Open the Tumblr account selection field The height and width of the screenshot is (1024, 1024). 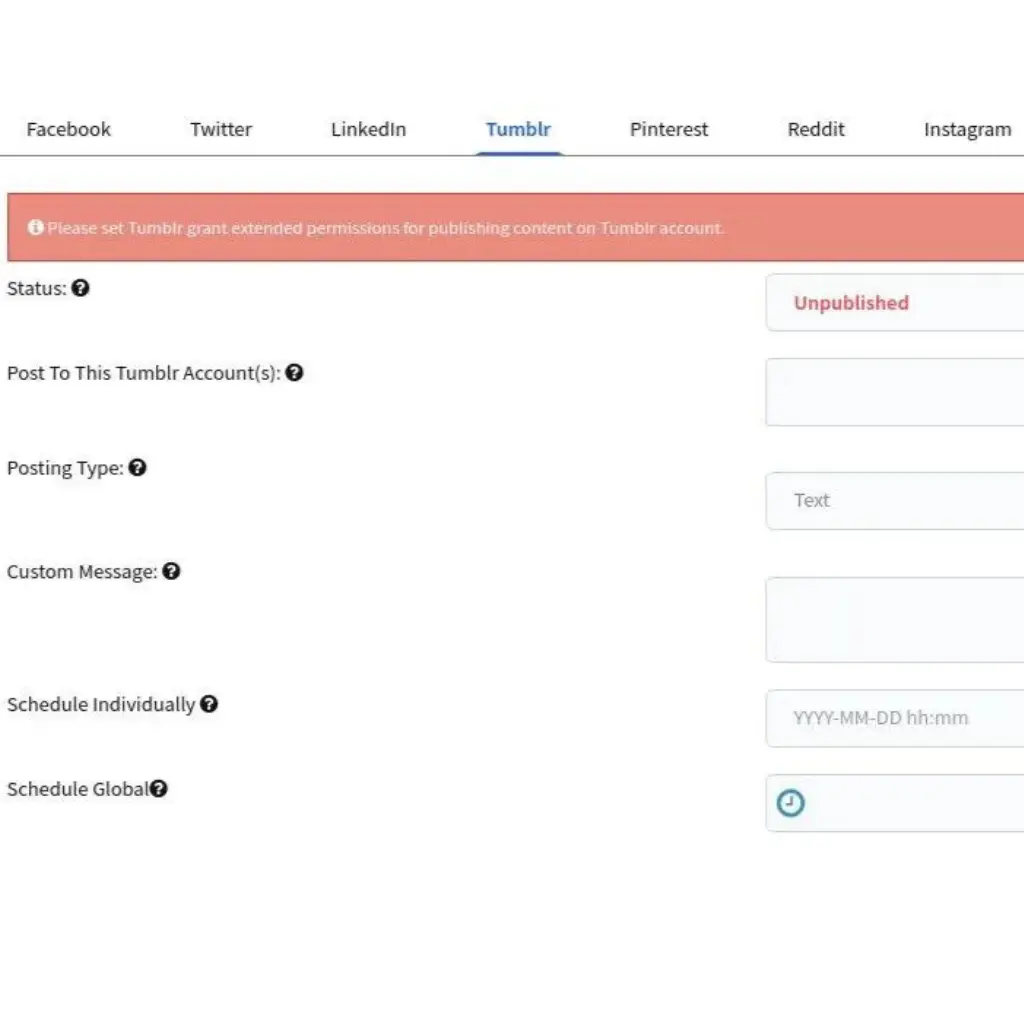pos(894,392)
